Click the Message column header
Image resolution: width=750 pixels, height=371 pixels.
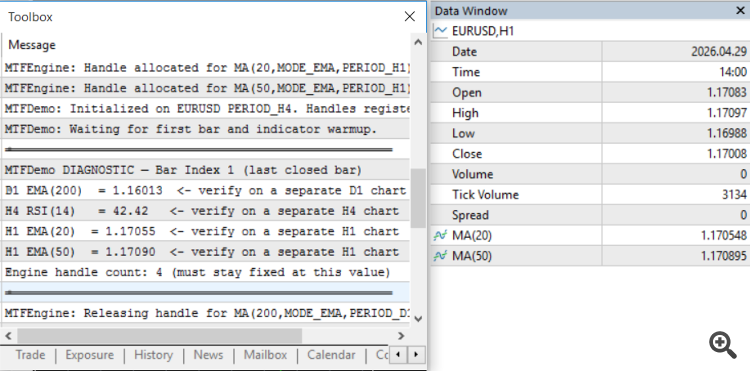32,45
